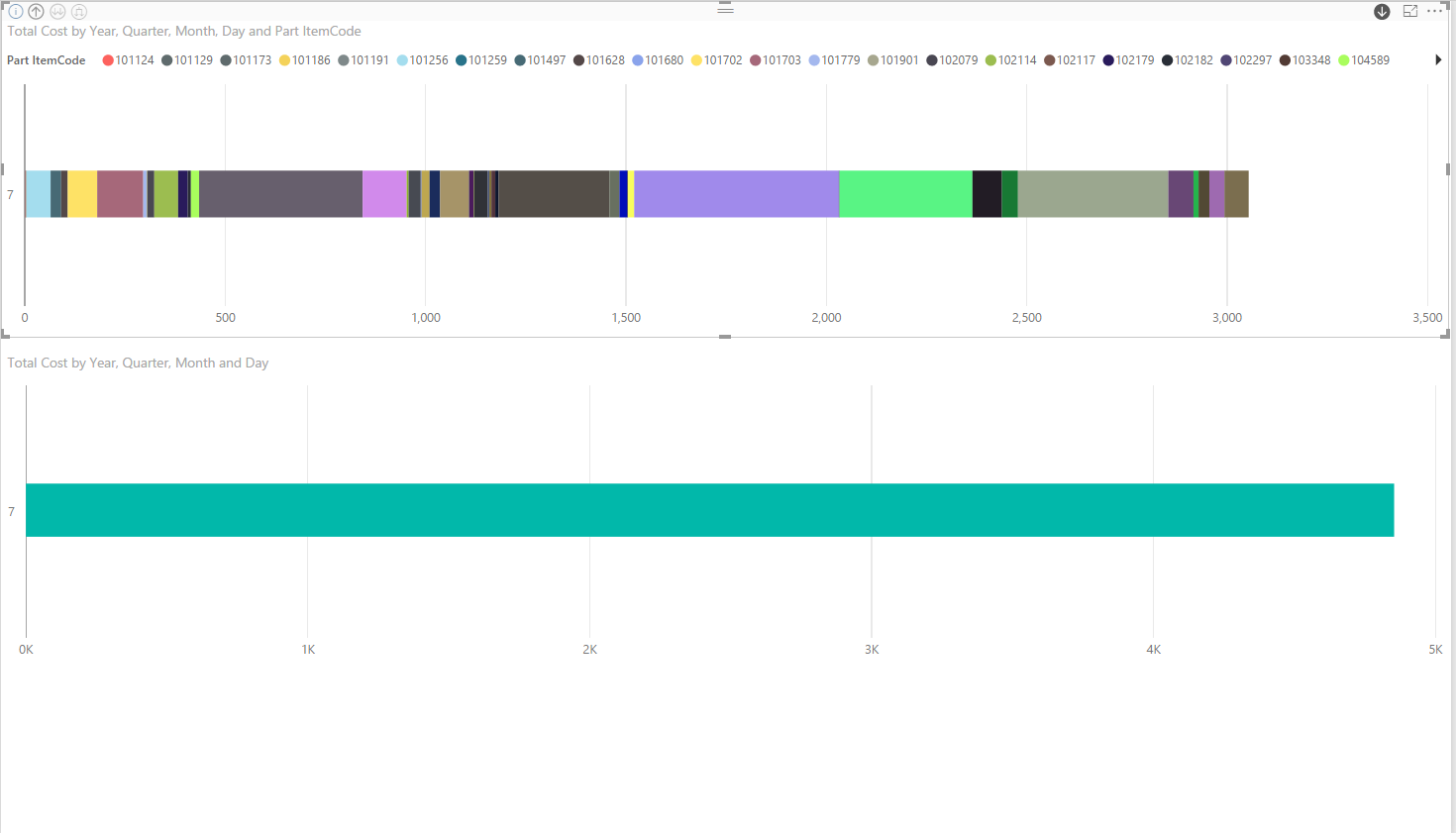
Task: Choose legend entry 101256
Action: (423, 60)
